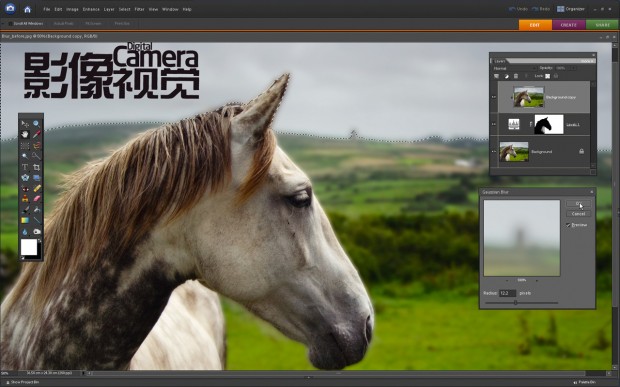Click the home icon in title bar
Screen dimensions: 620x387
point(27,9)
